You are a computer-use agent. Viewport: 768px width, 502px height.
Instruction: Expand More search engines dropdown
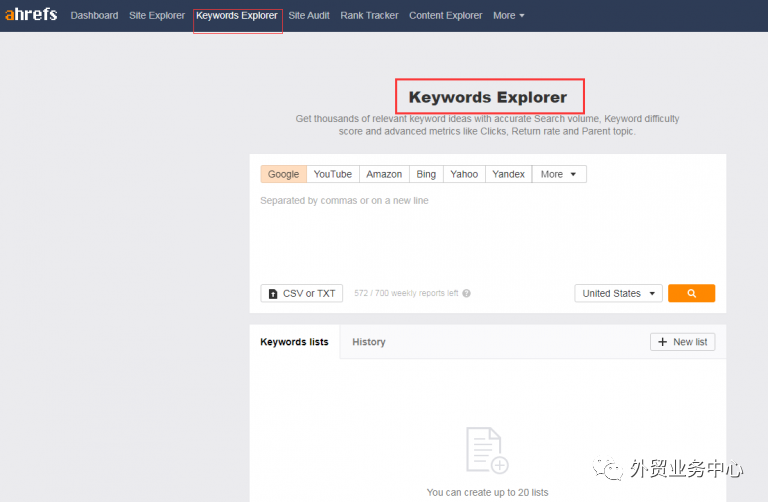tap(559, 174)
